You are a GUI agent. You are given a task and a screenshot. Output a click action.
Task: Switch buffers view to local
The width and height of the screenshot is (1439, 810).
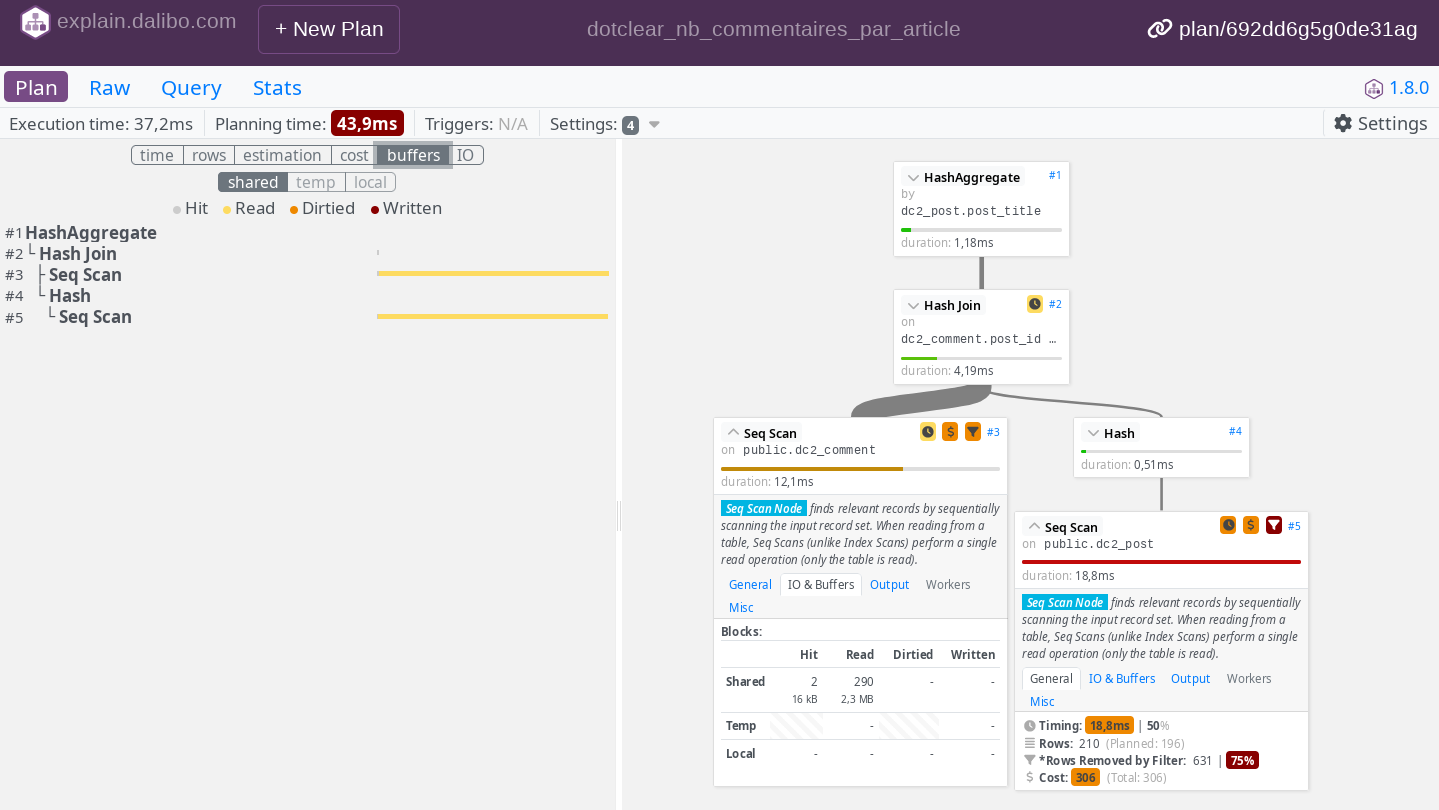(x=370, y=182)
